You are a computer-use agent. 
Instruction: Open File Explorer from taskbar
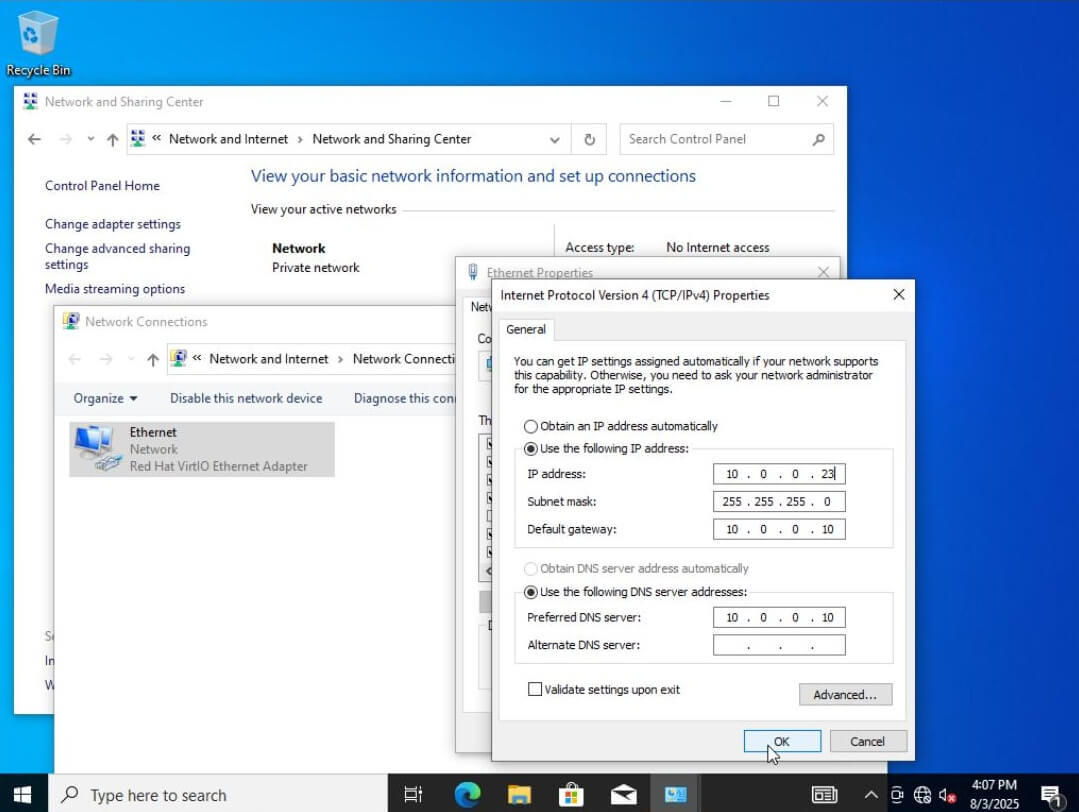(519, 795)
